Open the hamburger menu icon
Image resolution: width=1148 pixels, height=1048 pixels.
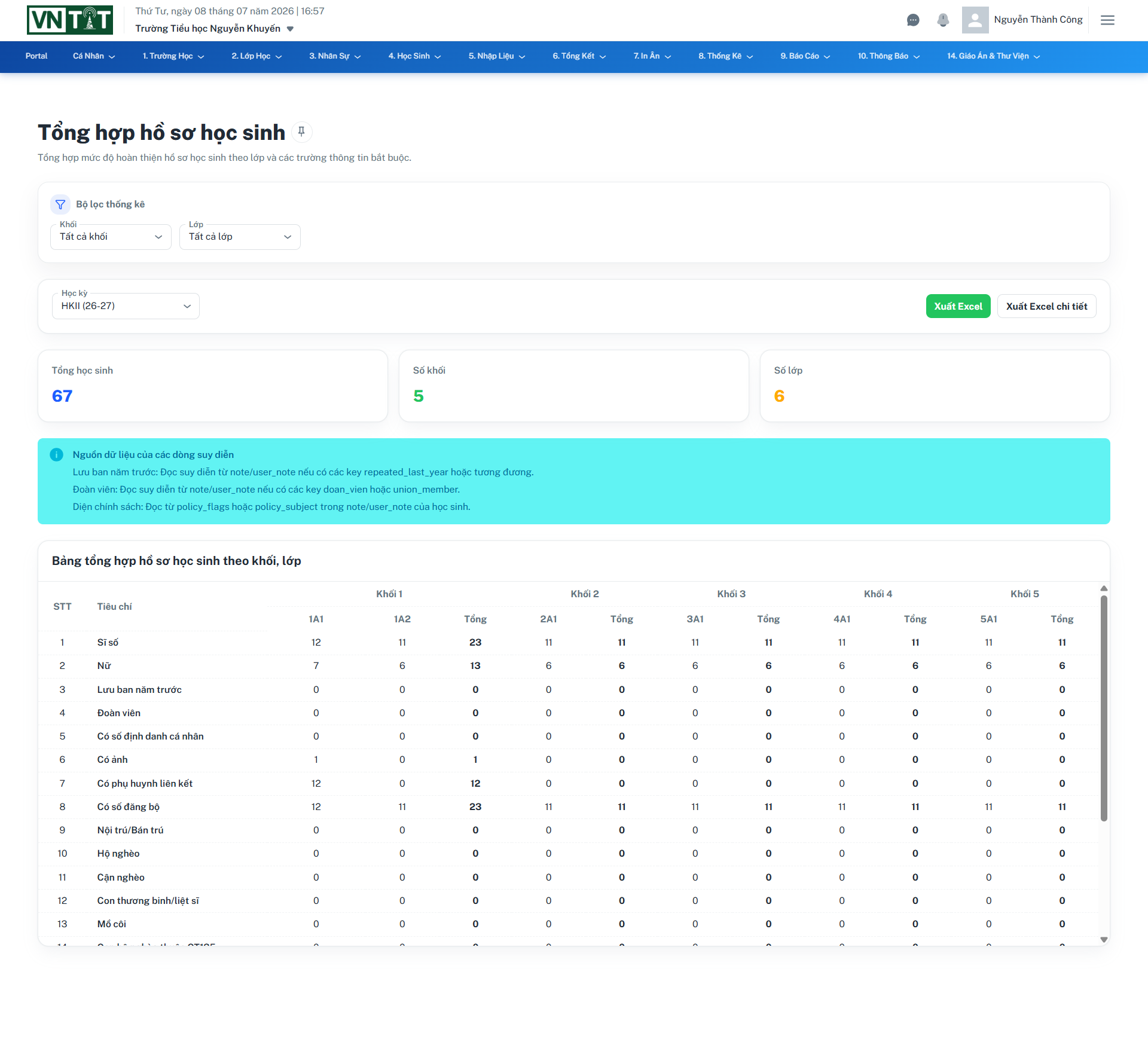1107,20
